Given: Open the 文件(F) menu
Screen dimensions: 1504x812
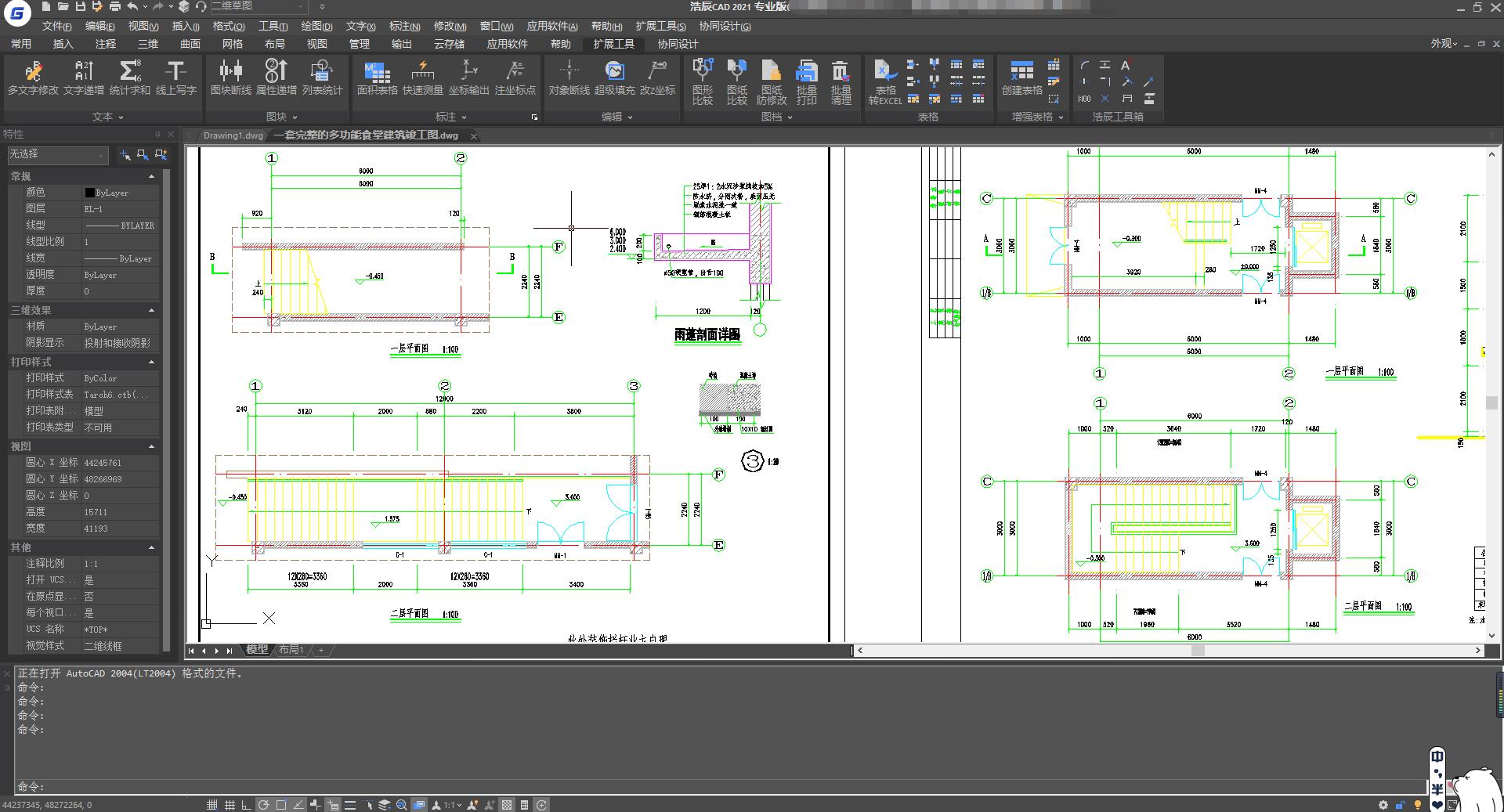Looking at the screenshot, I should (x=56, y=26).
